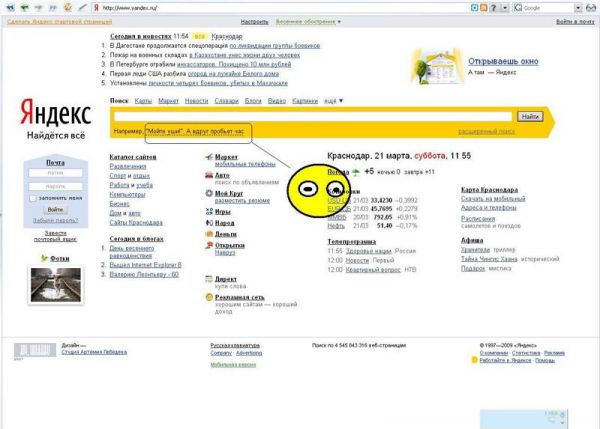The image size is (600, 429).
Task: Click the red car icon next to Авто
Action: (209, 175)
